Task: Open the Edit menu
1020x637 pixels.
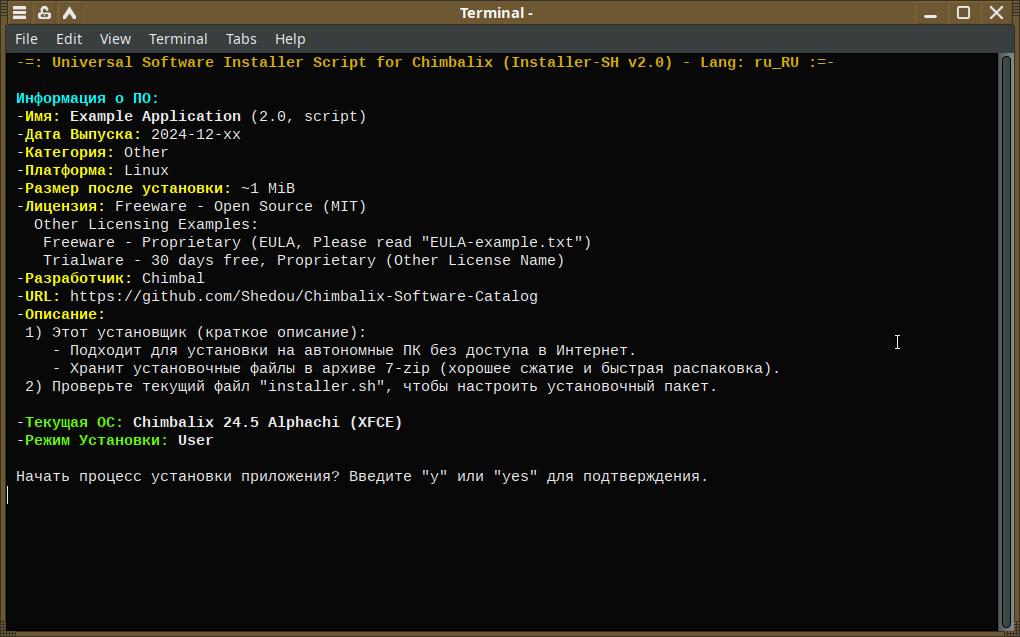Action: coord(69,39)
